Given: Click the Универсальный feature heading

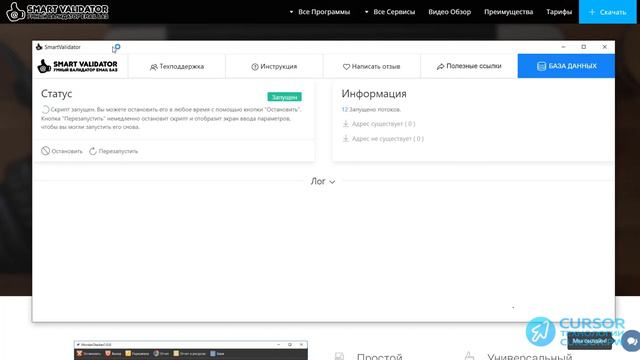Looking at the screenshot, I should pyautogui.click(x=529, y=356).
